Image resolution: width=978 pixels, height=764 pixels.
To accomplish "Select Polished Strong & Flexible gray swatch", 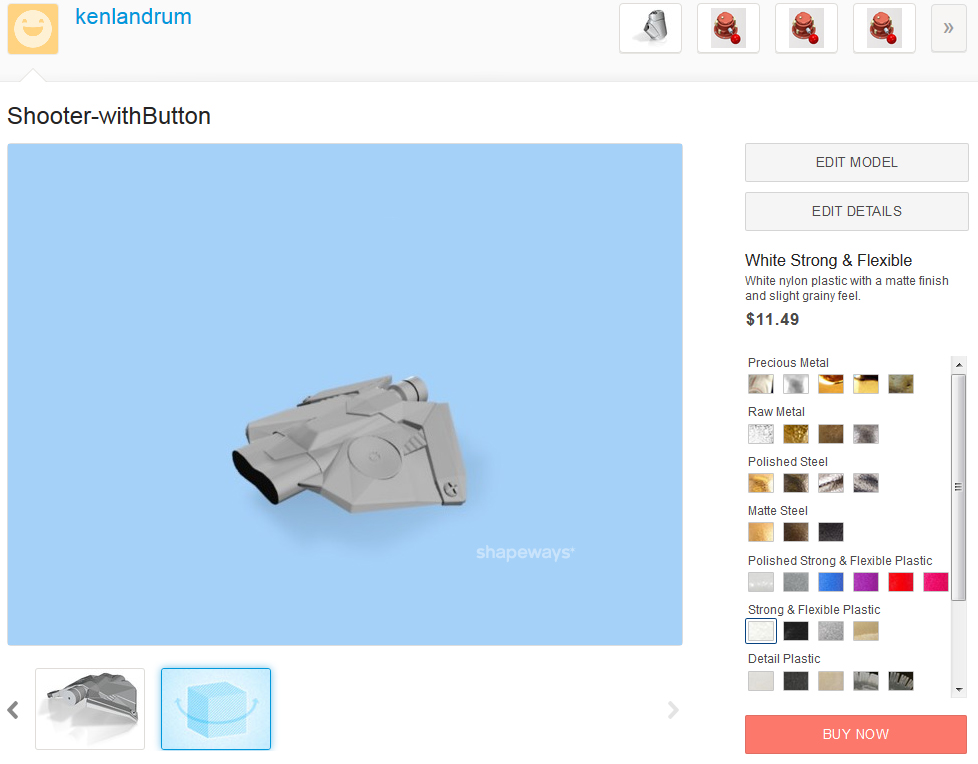I will pyautogui.click(x=796, y=582).
